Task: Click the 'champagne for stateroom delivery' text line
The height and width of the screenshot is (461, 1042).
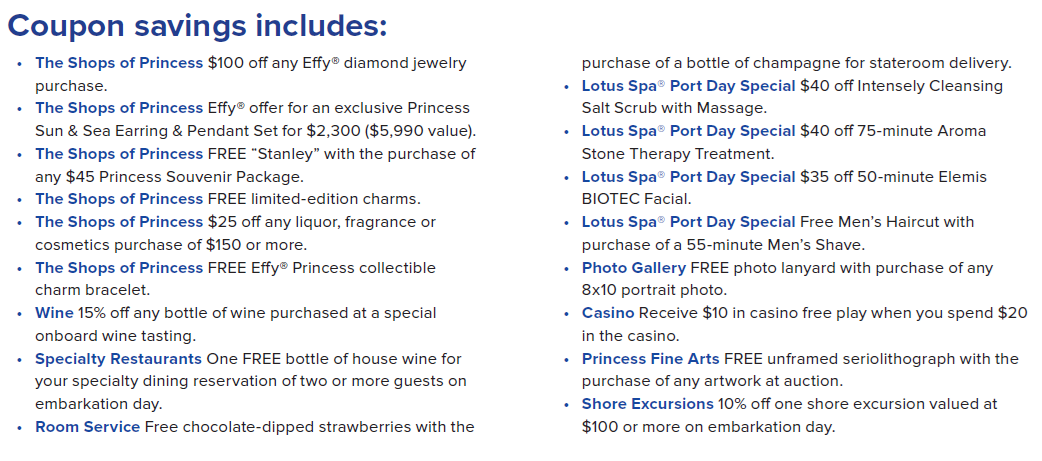Action: pos(796,63)
